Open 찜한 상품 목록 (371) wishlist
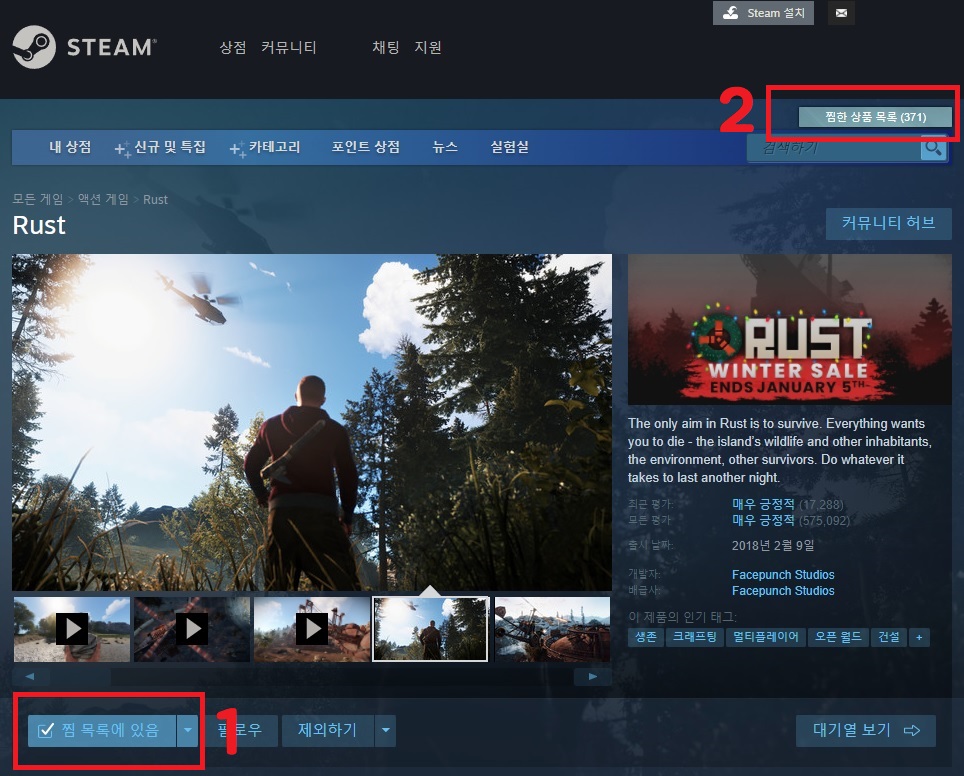 [x=875, y=117]
